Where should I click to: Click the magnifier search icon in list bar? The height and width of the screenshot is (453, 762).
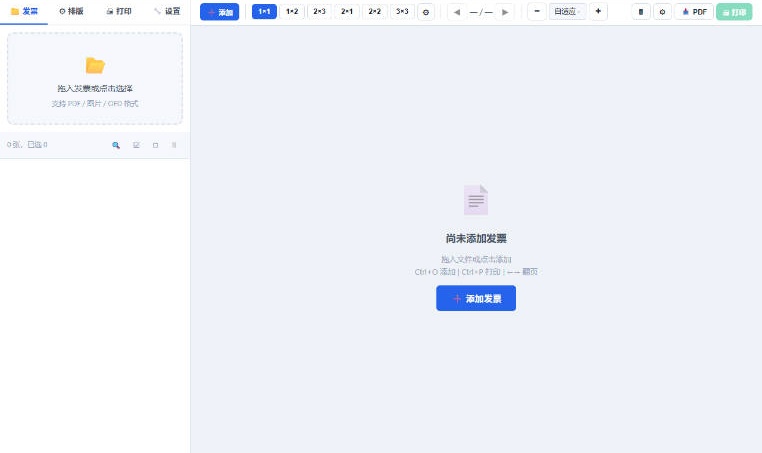pos(116,145)
